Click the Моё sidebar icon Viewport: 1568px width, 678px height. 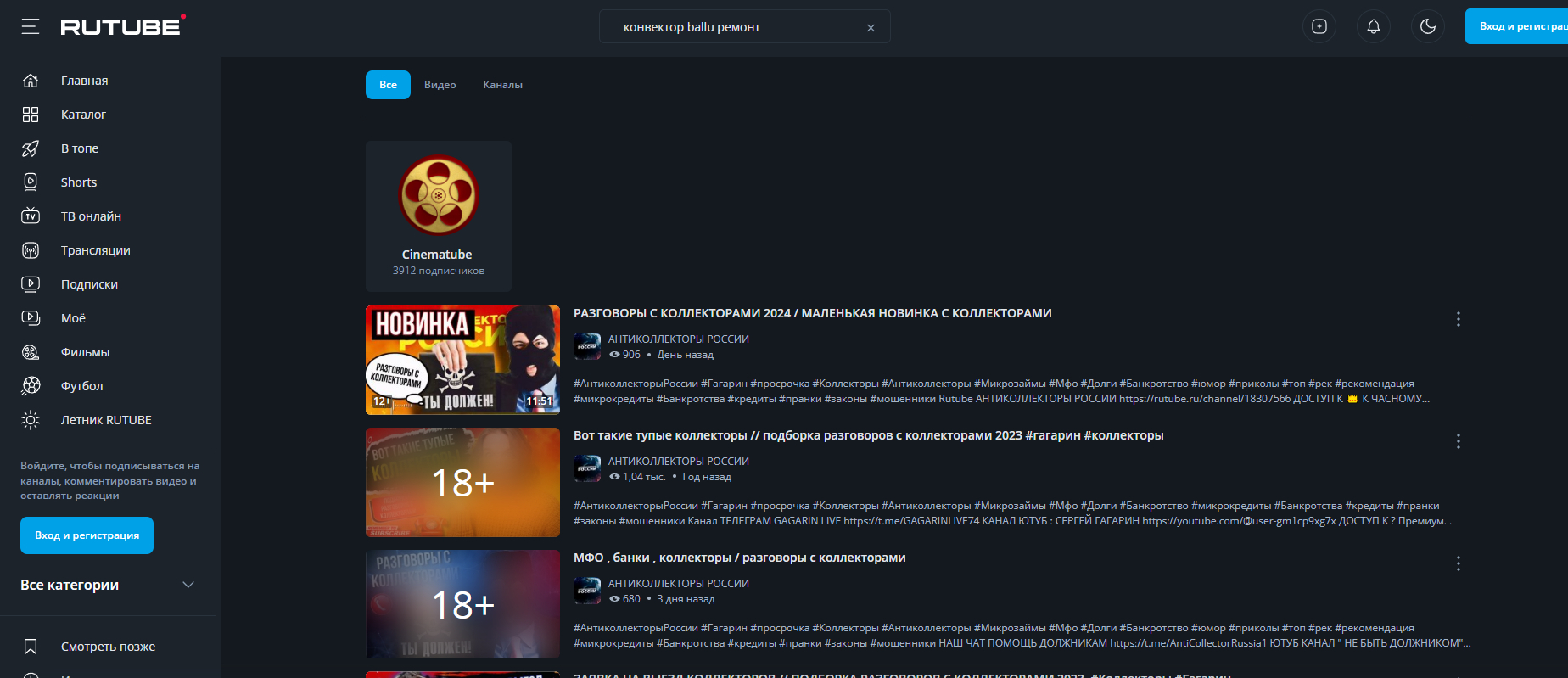coord(31,318)
